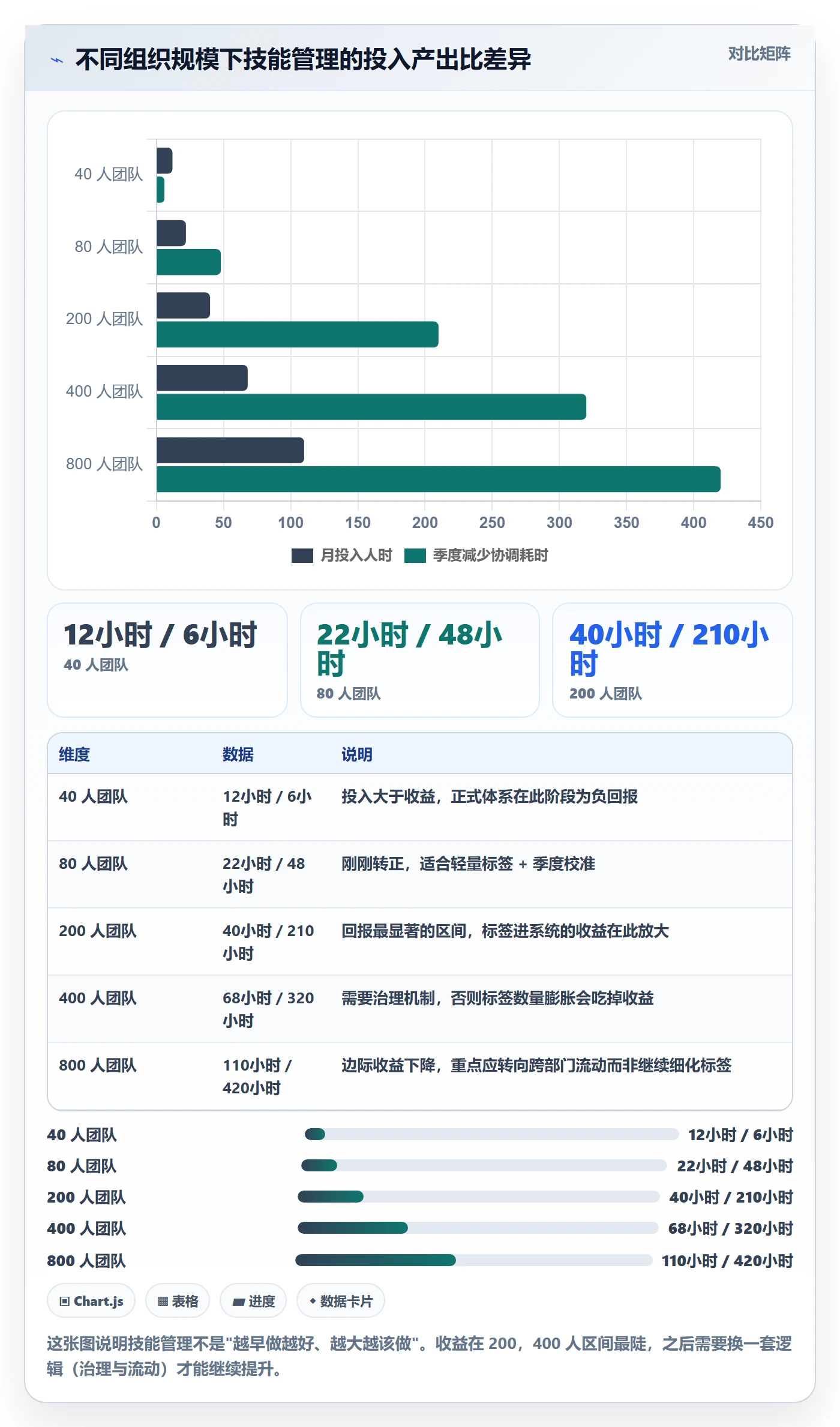Image resolution: width=840 pixels, height=1427 pixels.
Task: Click the 40 人团队 dark chart bar
Action: point(164,161)
